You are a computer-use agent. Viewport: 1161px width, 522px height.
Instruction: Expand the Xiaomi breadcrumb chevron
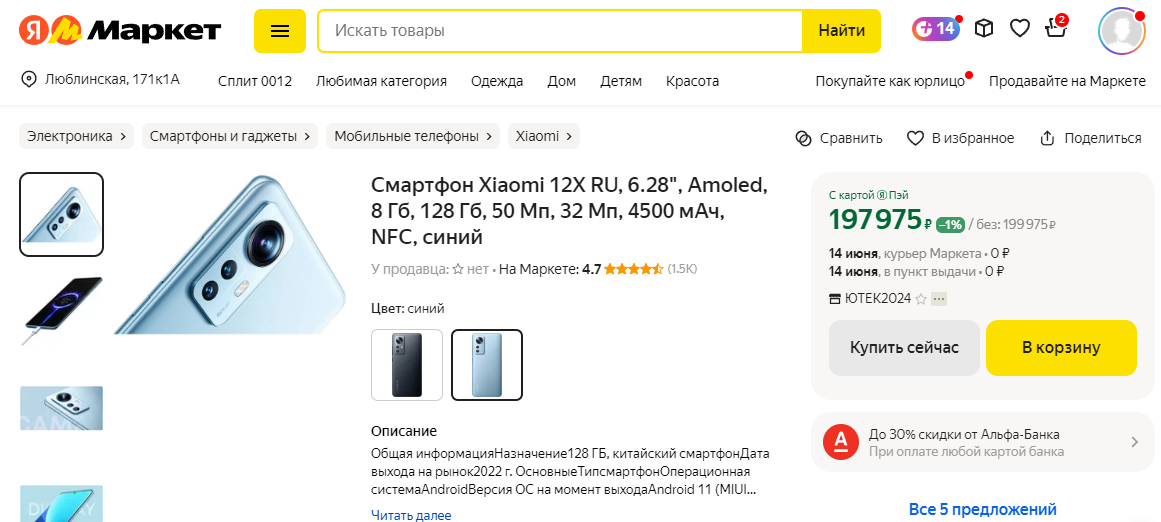pos(569,136)
